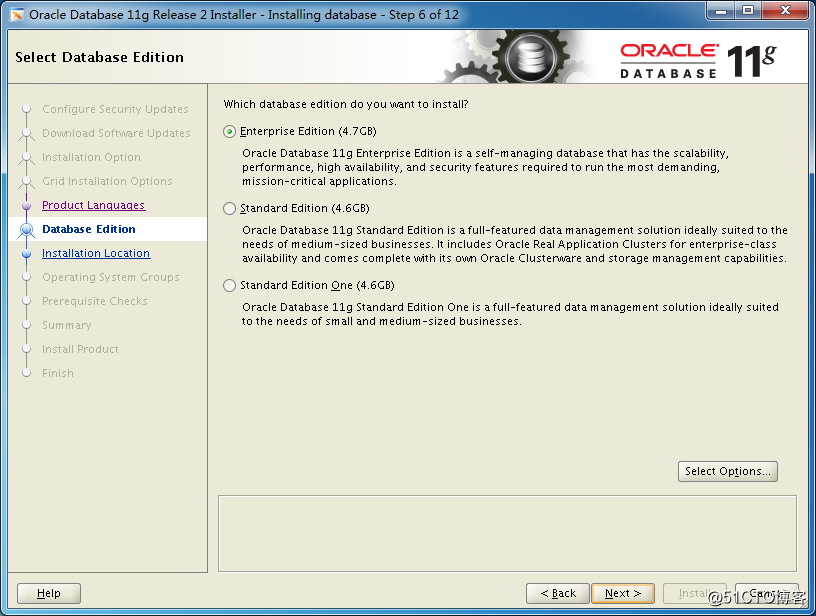Click Prerequisite Checks step label
The image size is (816, 616).
(x=95, y=301)
